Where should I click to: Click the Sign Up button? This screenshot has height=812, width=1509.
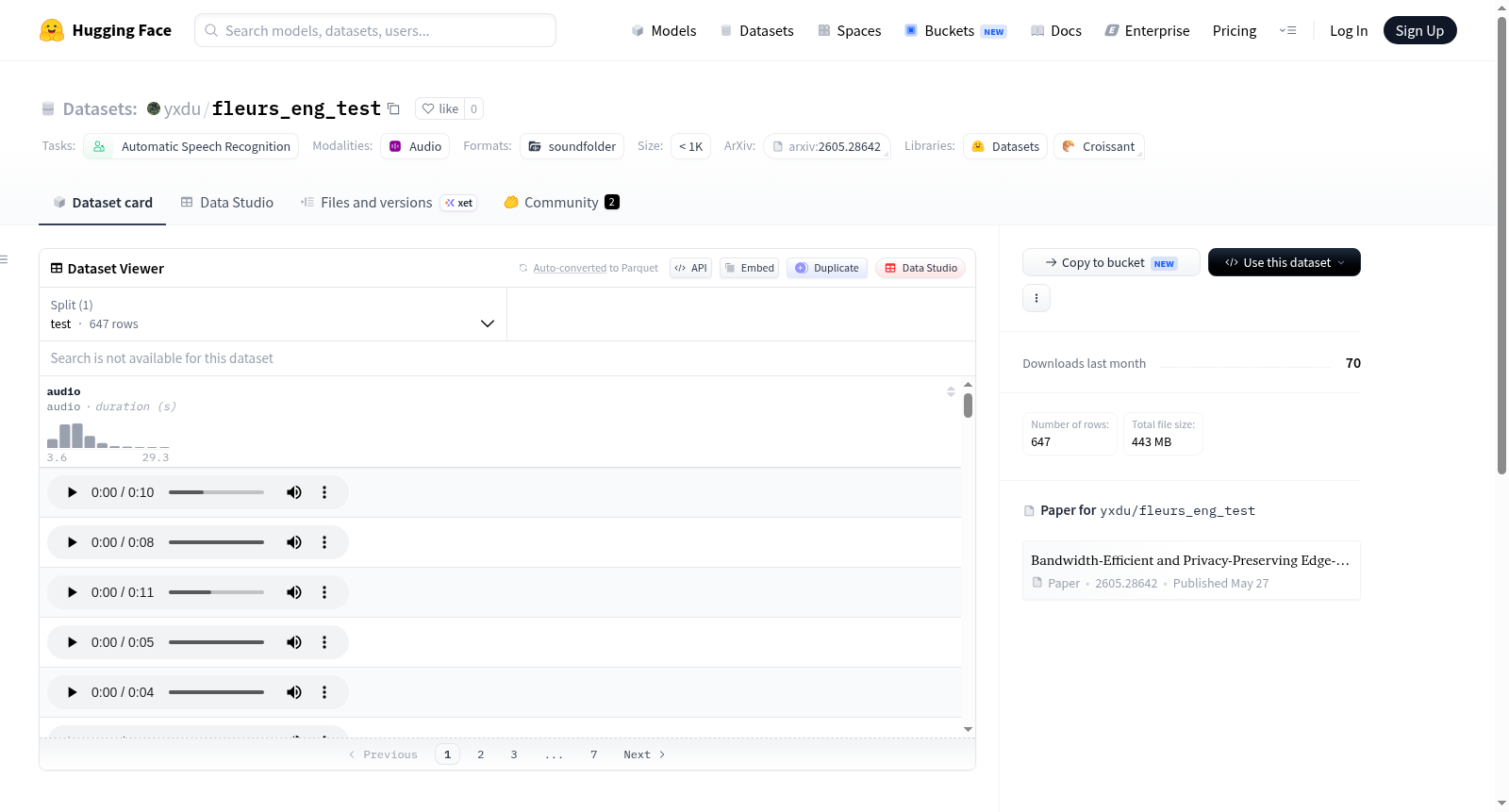click(x=1419, y=30)
